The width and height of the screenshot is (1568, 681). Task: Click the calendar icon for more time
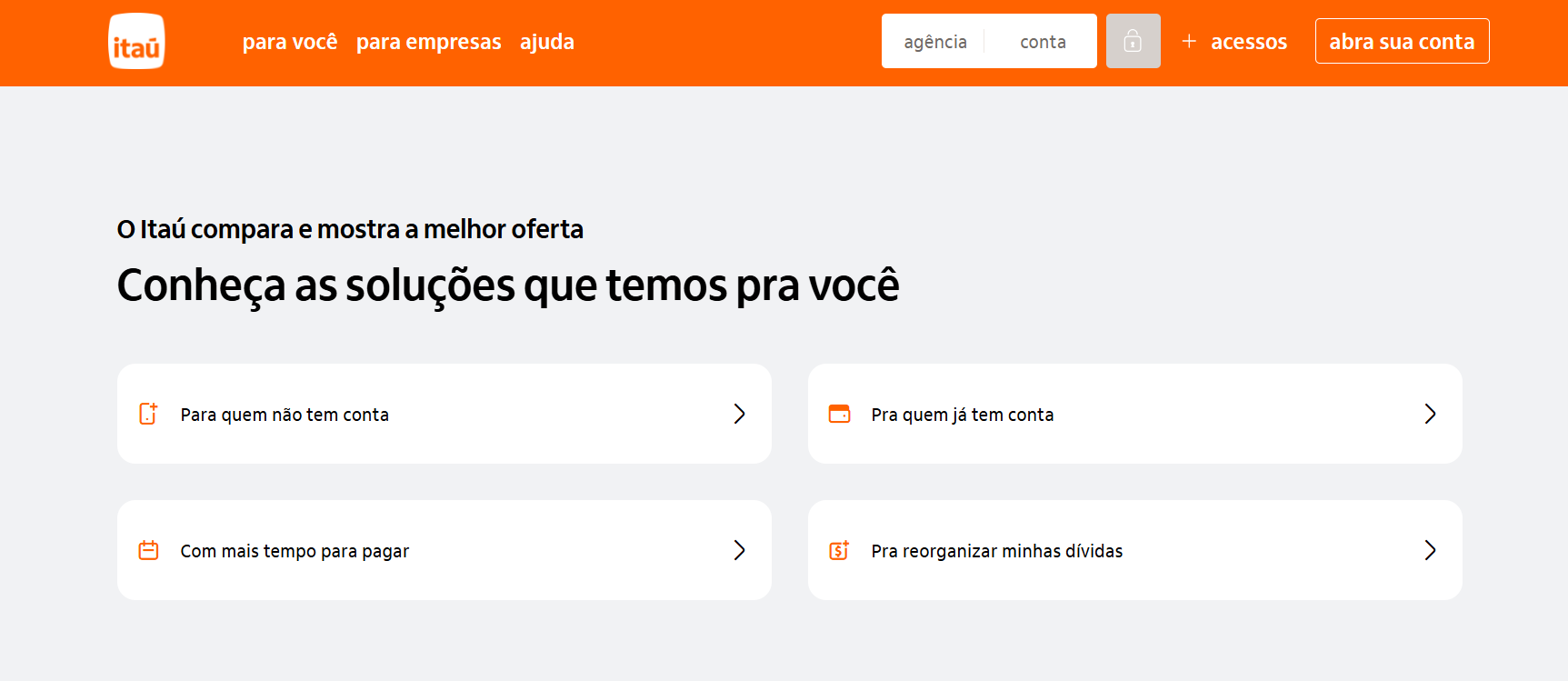coord(148,550)
